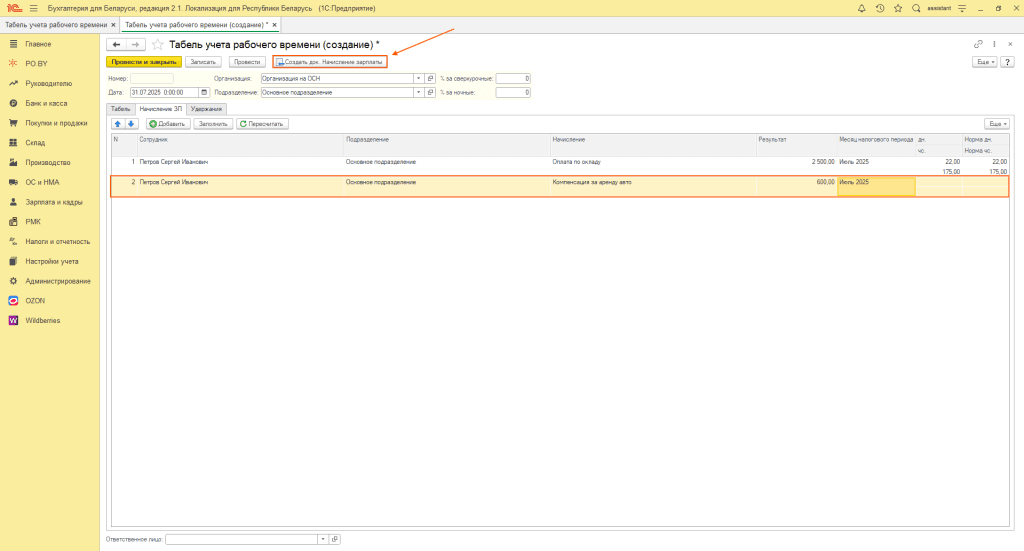Open the Руководителю section

click(x=50, y=84)
